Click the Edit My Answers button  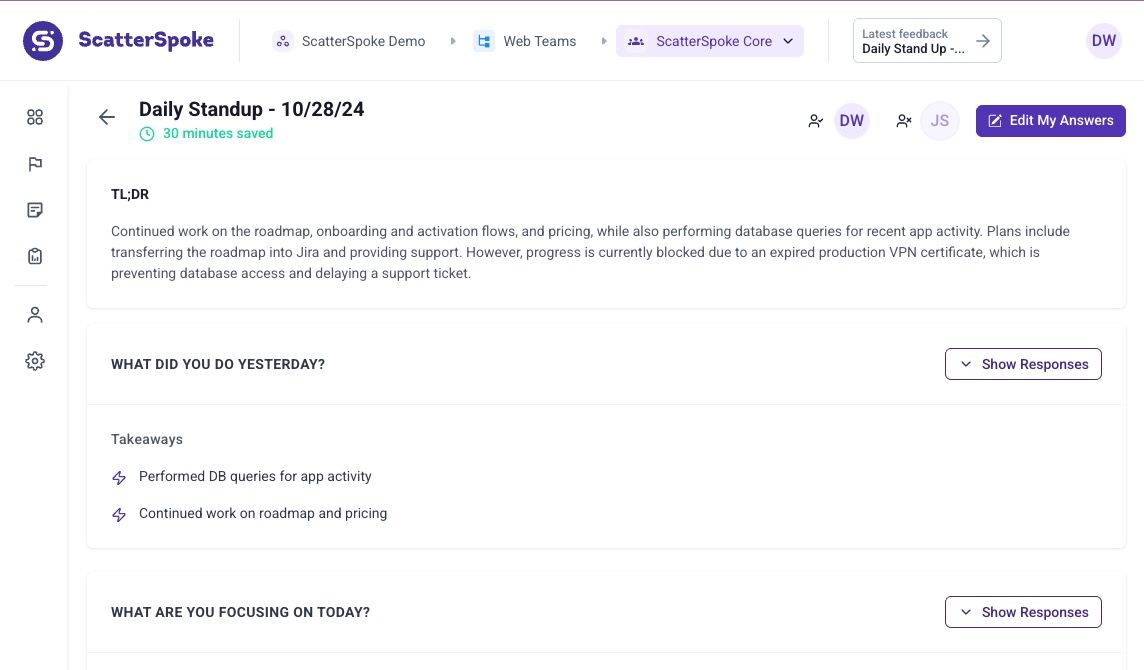click(1050, 121)
